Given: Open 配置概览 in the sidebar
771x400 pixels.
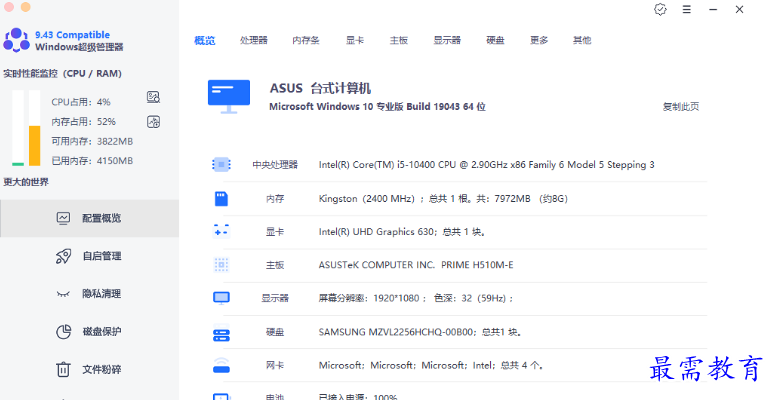Looking at the screenshot, I should click(89, 218).
